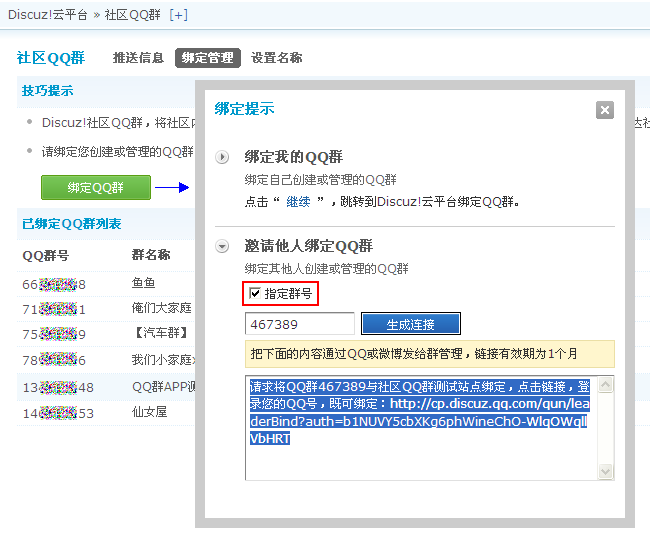The width and height of the screenshot is (650, 540).
Task: Click the group number starting with 66
Action: (54, 285)
